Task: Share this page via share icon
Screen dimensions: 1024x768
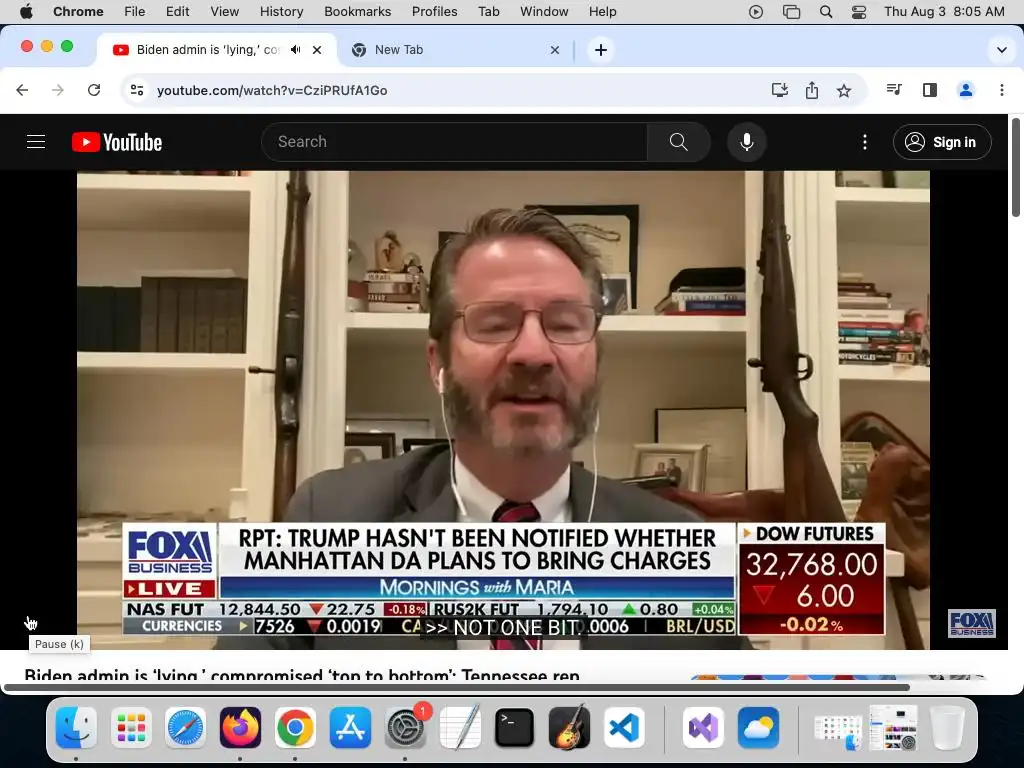Action: [812, 90]
